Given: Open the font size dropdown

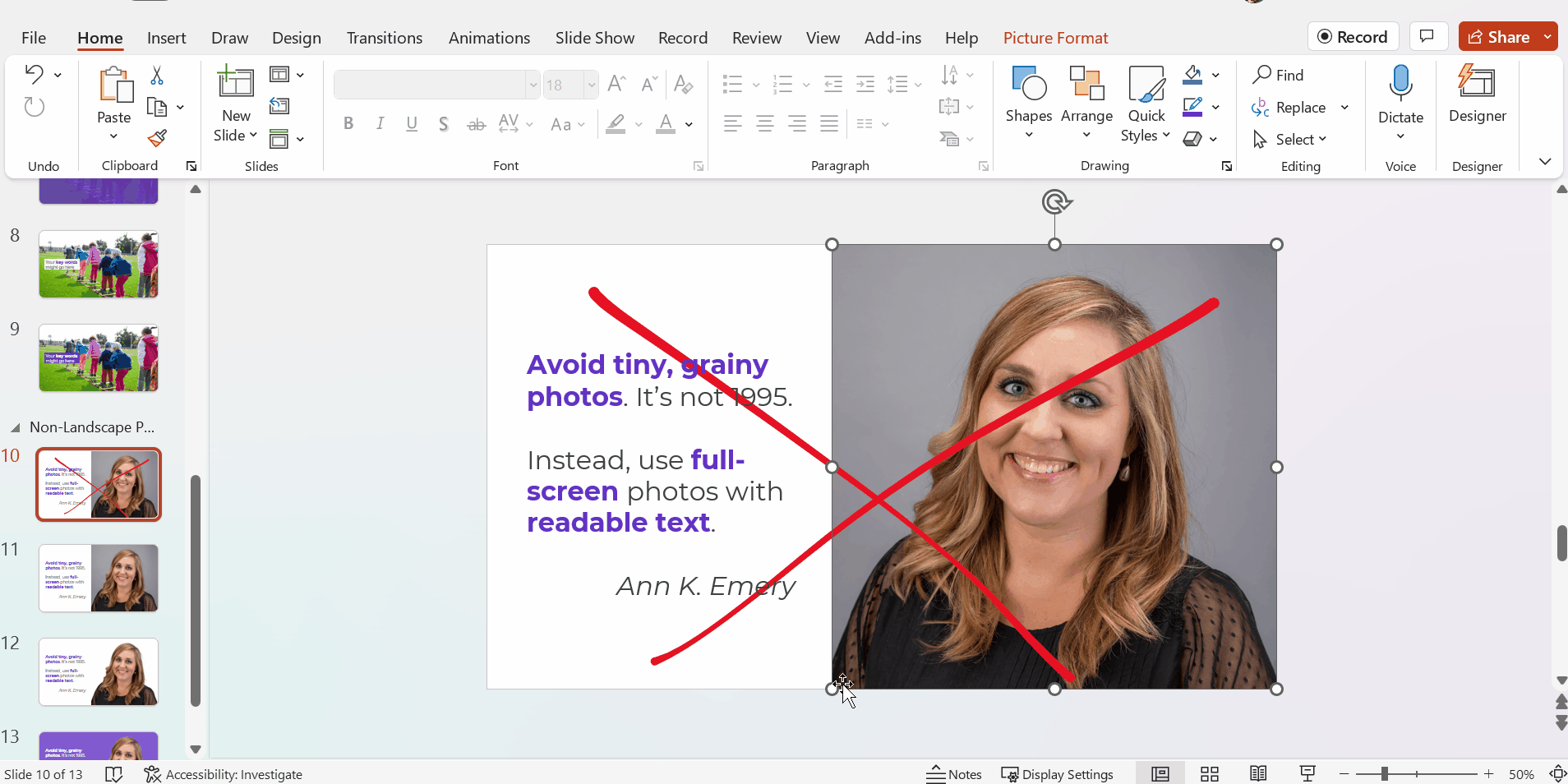Looking at the screenshot, I should (x=591, y=85).
